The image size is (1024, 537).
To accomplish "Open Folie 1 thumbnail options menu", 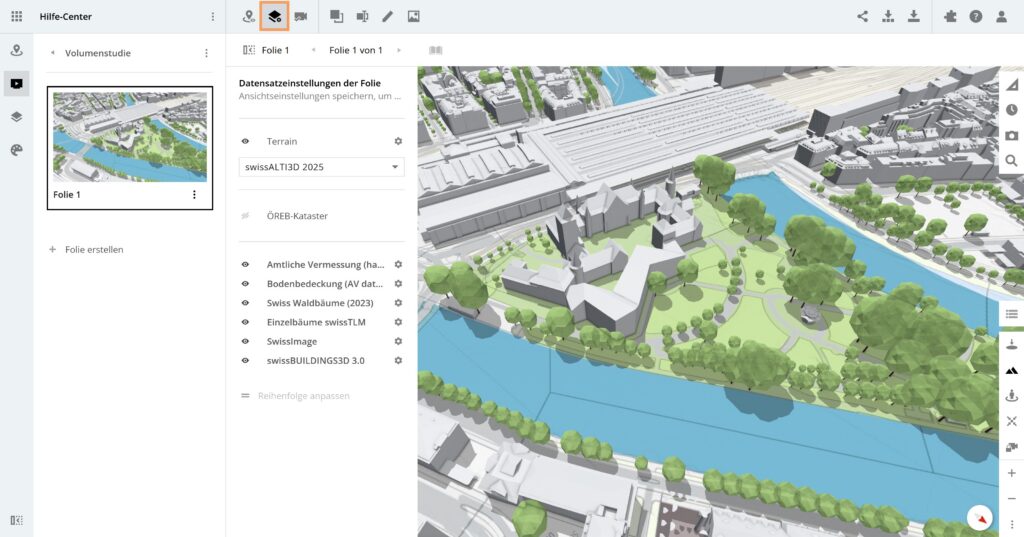I will 194,195.
